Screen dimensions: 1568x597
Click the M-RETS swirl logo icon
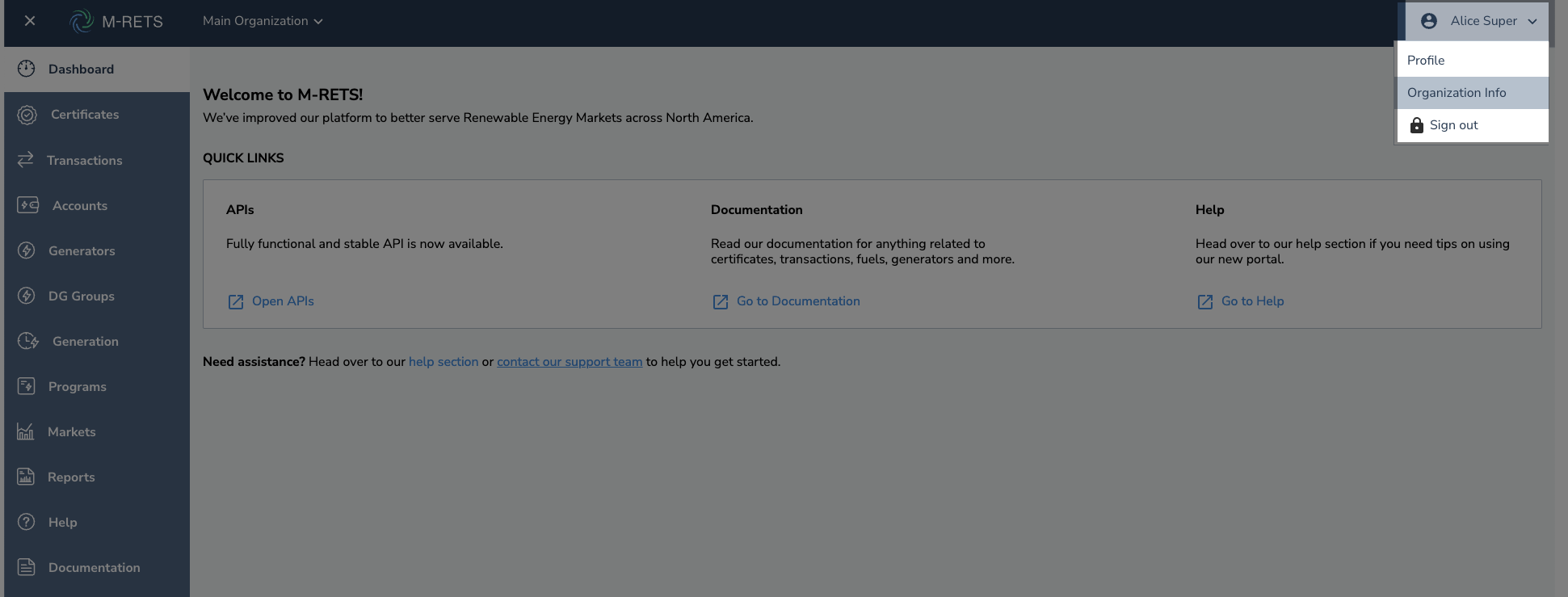[82, 21]
